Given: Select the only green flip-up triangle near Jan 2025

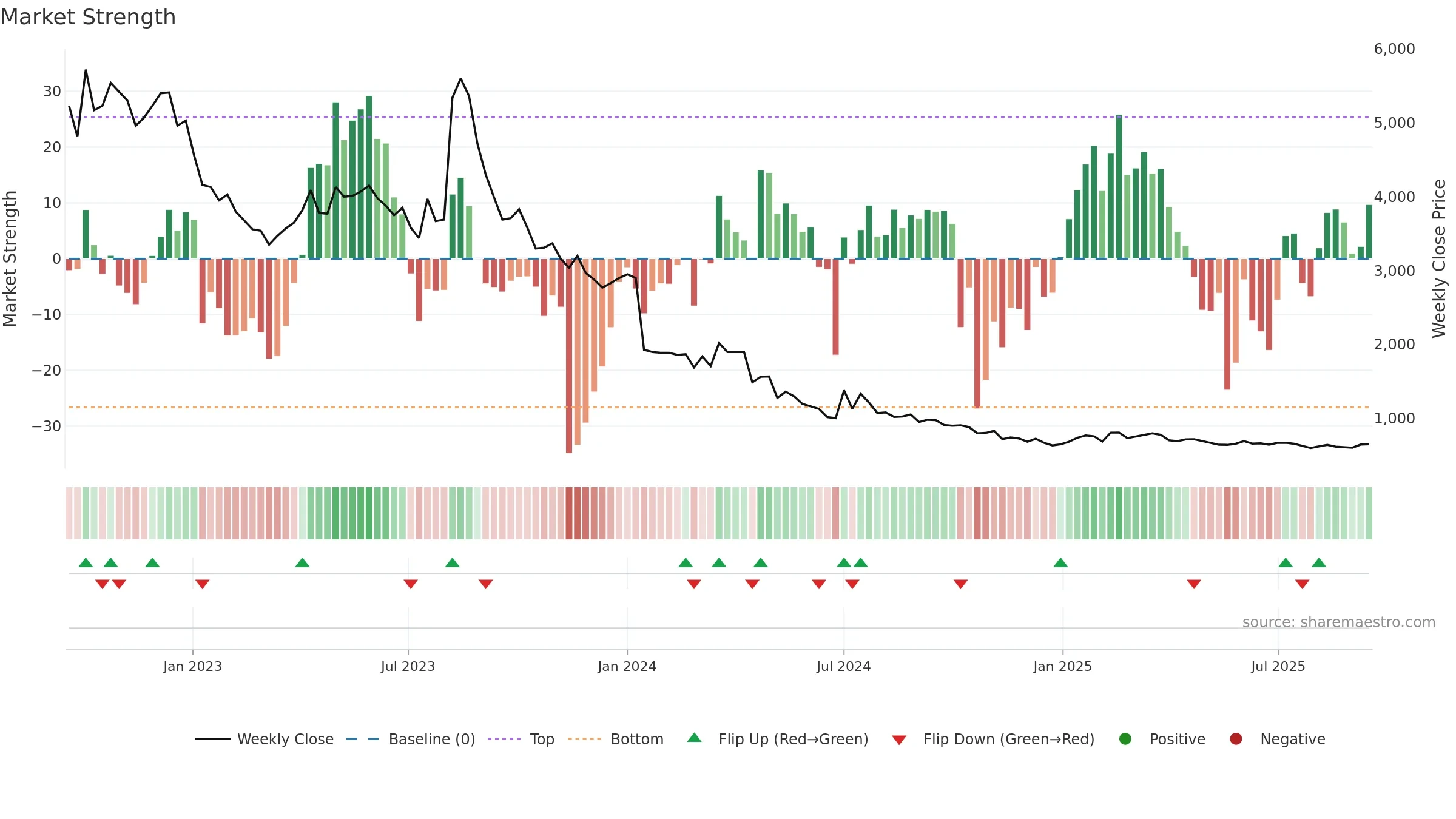Looking at the screenshot, I should pos(1060,562).
